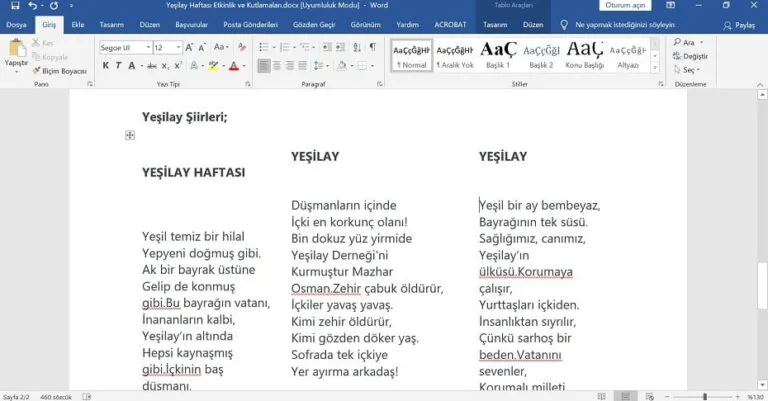Image resolution: width=768 pixels, height=401 pixels.
Task: Open the borders dropdown arrow
Action: point(372,66)
